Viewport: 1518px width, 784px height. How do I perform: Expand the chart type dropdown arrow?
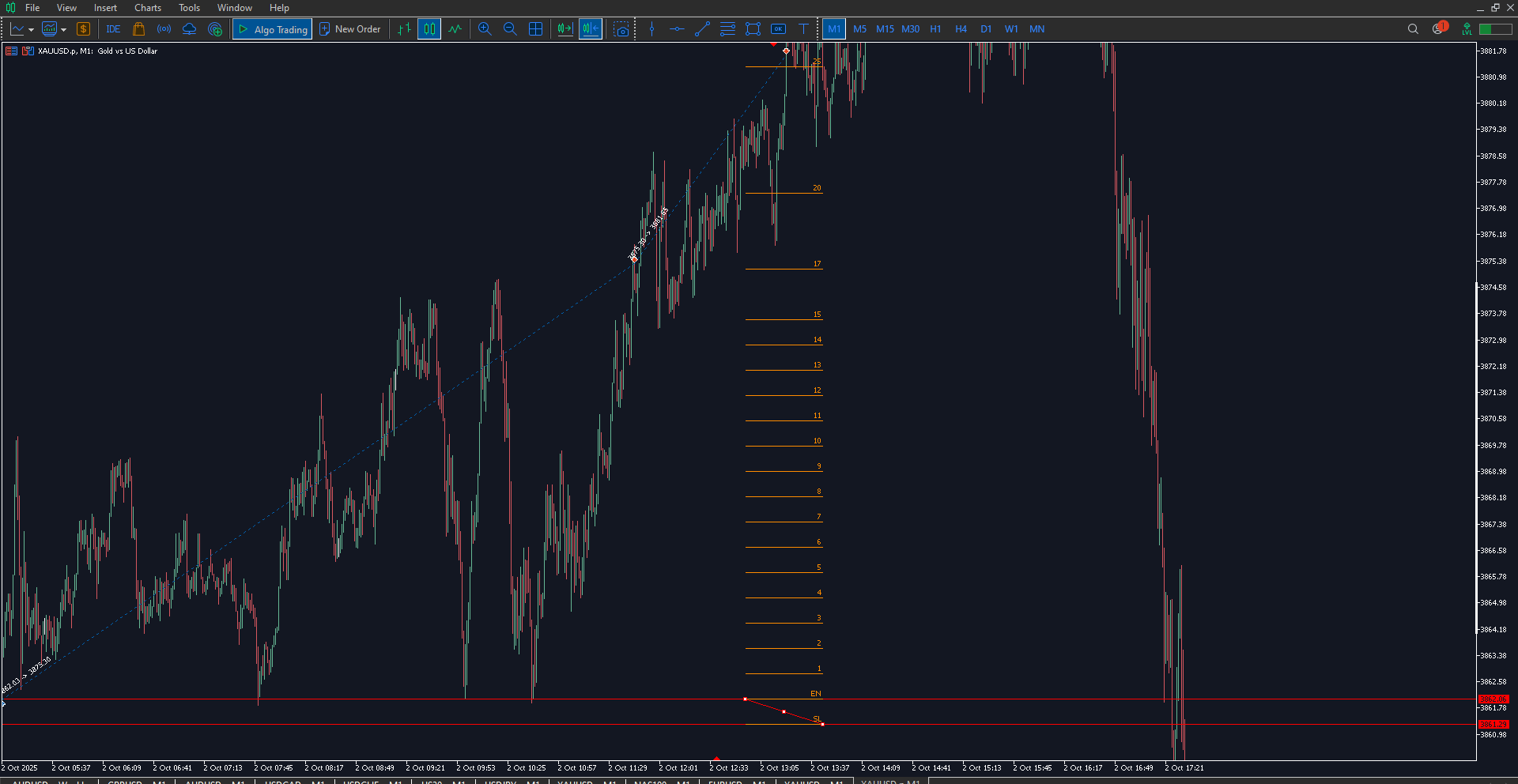coord(31,30)
